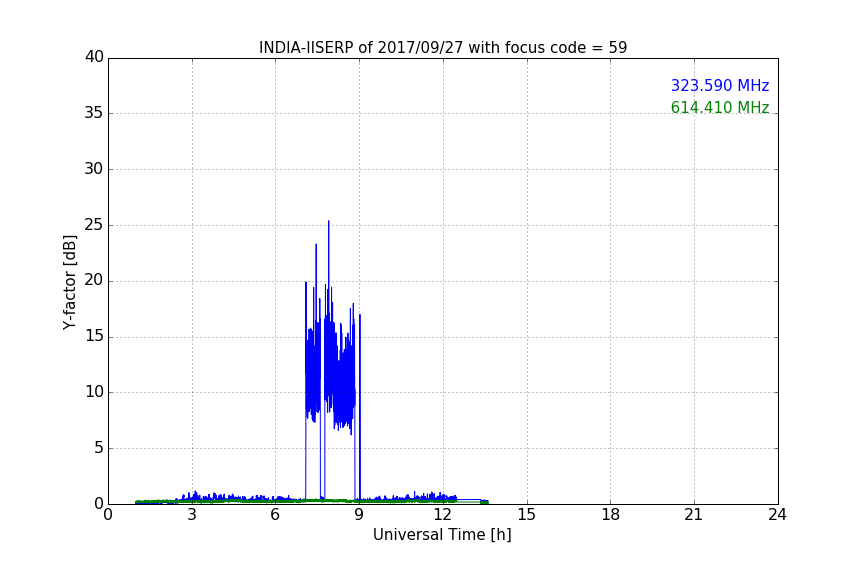864x576 pixels.
Task: Click the 'Universal Time [h]' axis label
Action: point(442,535)
